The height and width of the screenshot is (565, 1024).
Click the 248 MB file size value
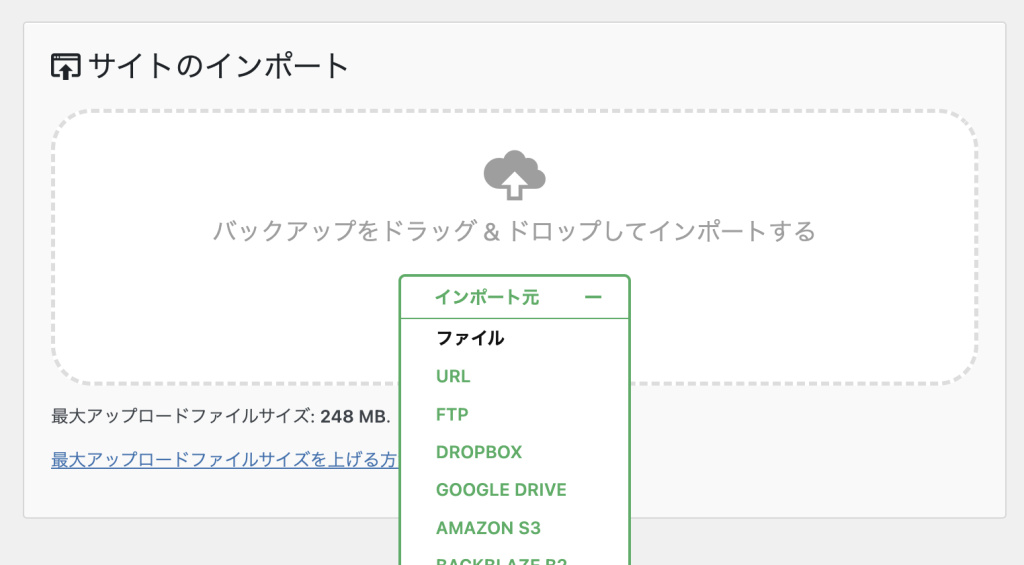point(354,416)
